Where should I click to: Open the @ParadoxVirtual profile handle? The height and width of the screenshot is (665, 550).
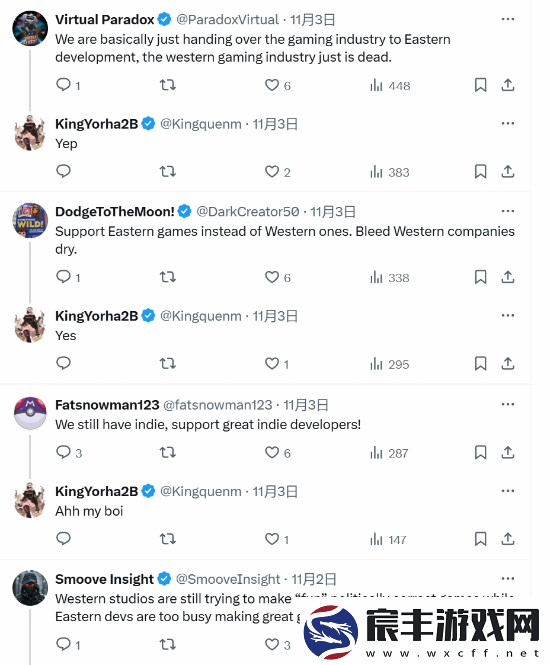pos(227,20)
